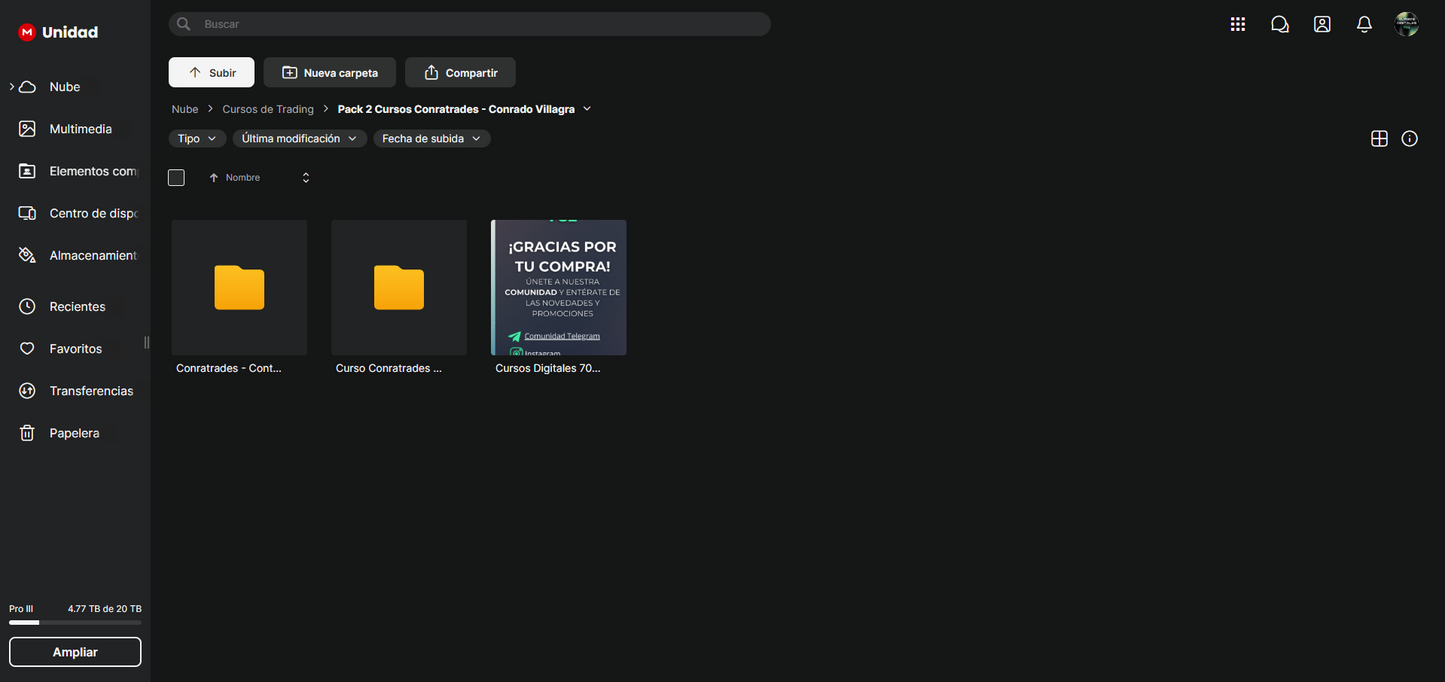The width and height of the screenshot is (1445, 682).
Task: Open the chat conversations icon
Action: pos(1279,25)
